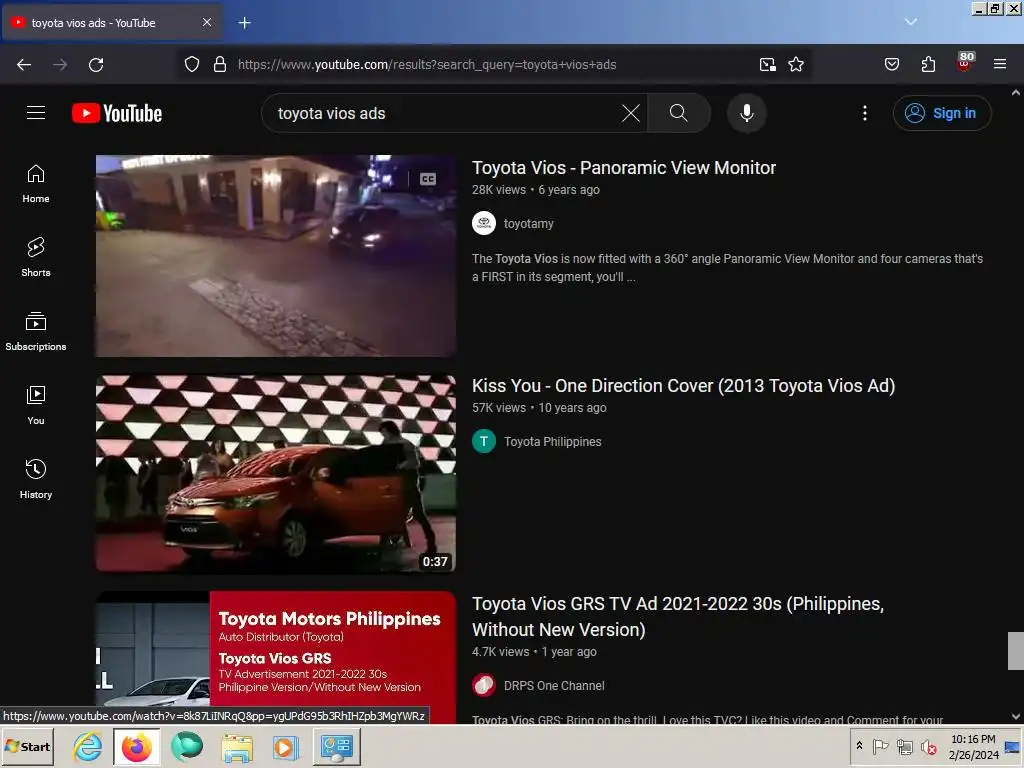The image size is (1024, 768).
Task: Click toyotamy channel avatar
Action: coord(483,223)
